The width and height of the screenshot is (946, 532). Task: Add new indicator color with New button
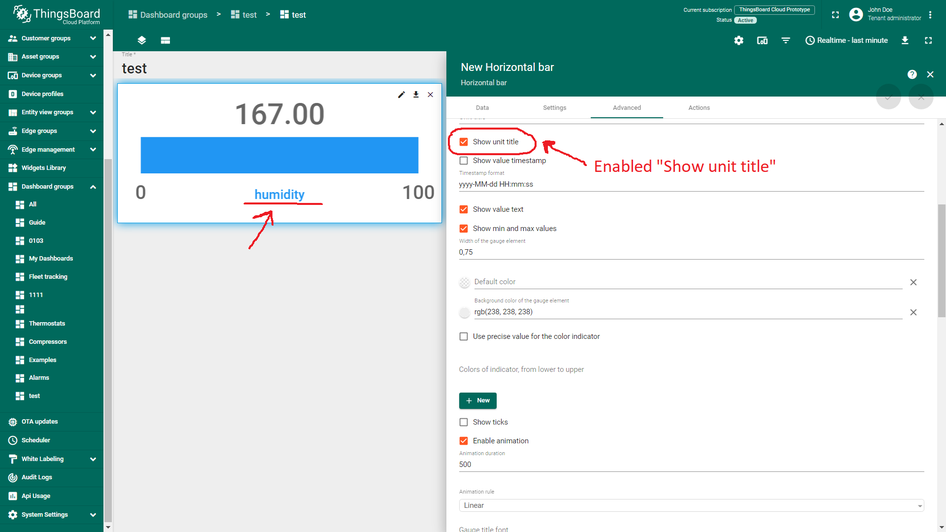coord(478,401)
